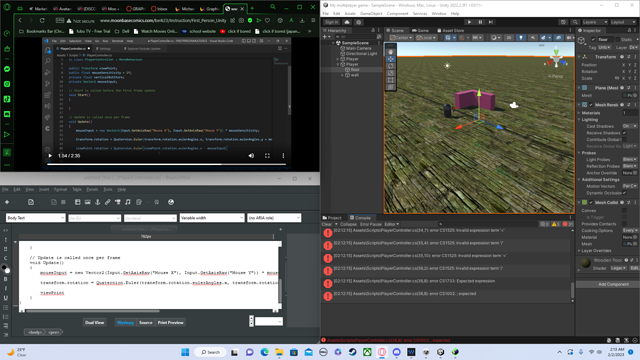Play the tutorial video in browser
Viewport: 640px width, 360px height.
[x=50, y=156]
